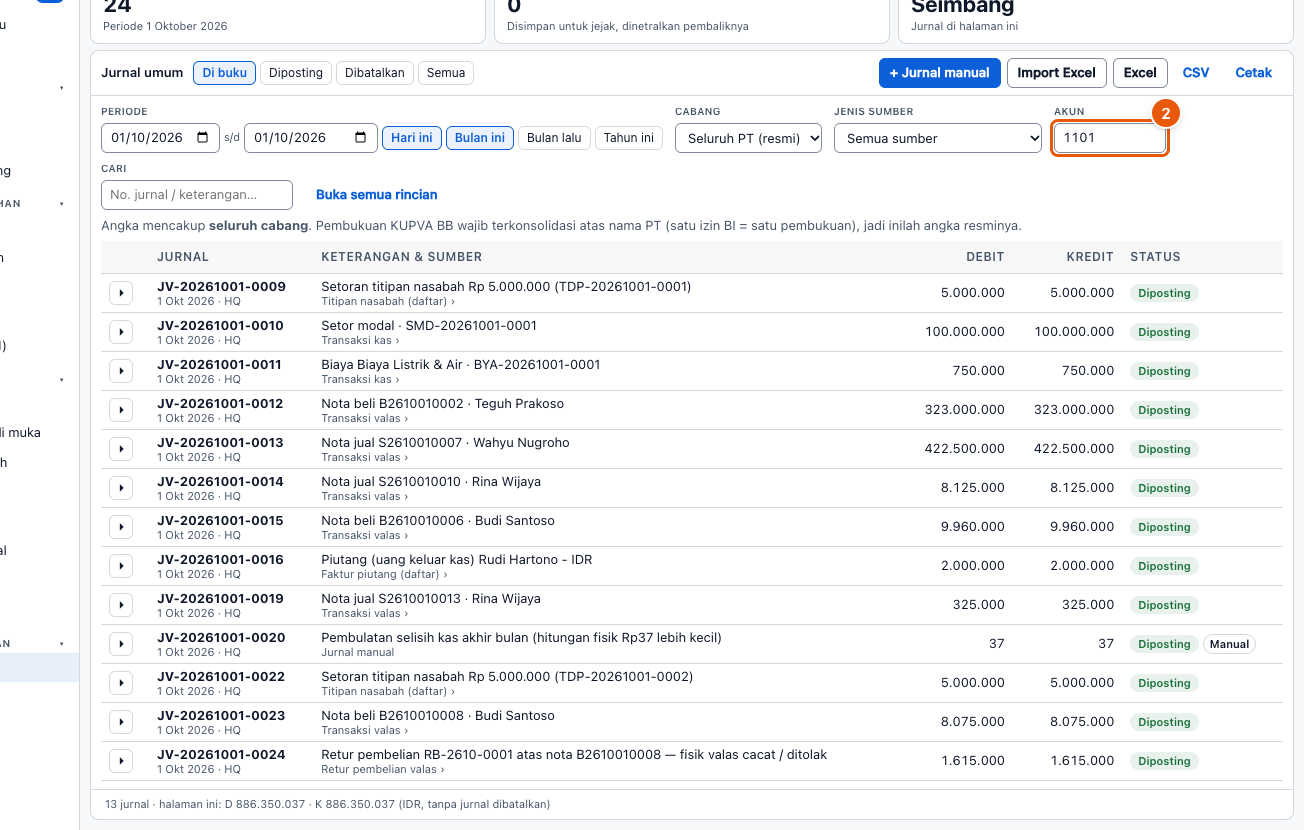
Task: Toggle the Tahun ini period chip
Action: coord(629,138)
